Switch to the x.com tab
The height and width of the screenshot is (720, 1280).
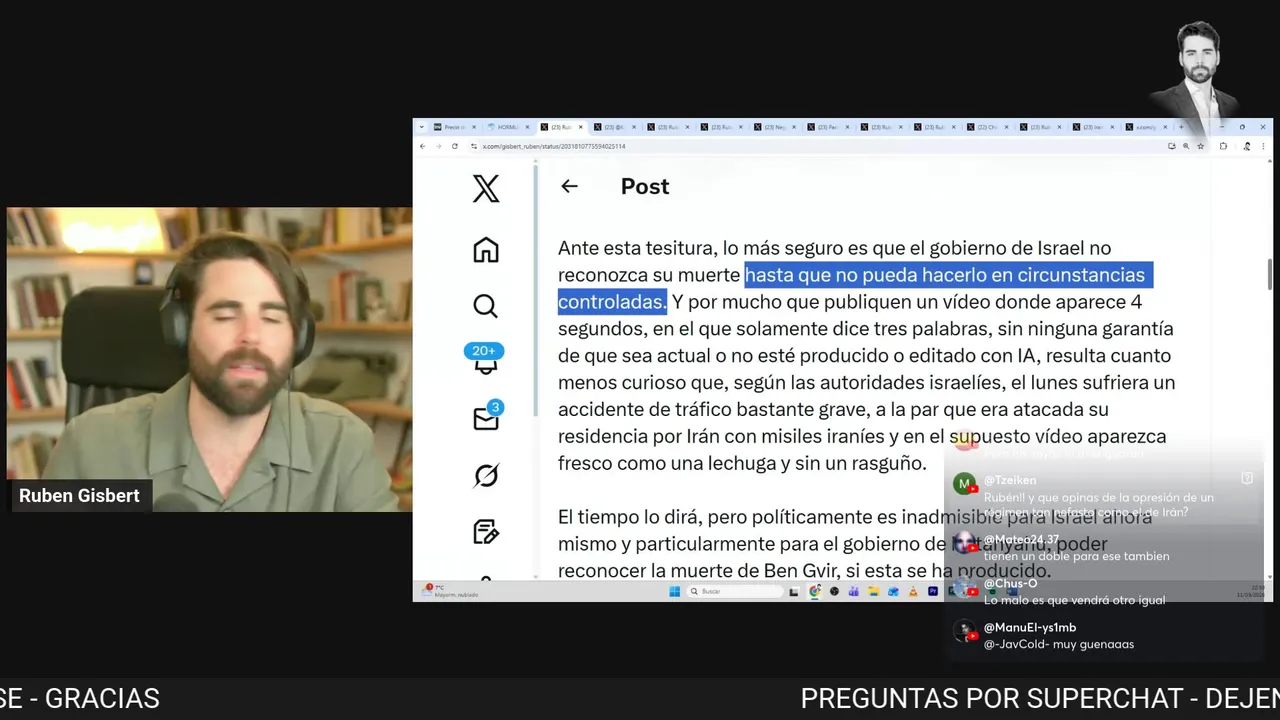[x=1147, y=127]
